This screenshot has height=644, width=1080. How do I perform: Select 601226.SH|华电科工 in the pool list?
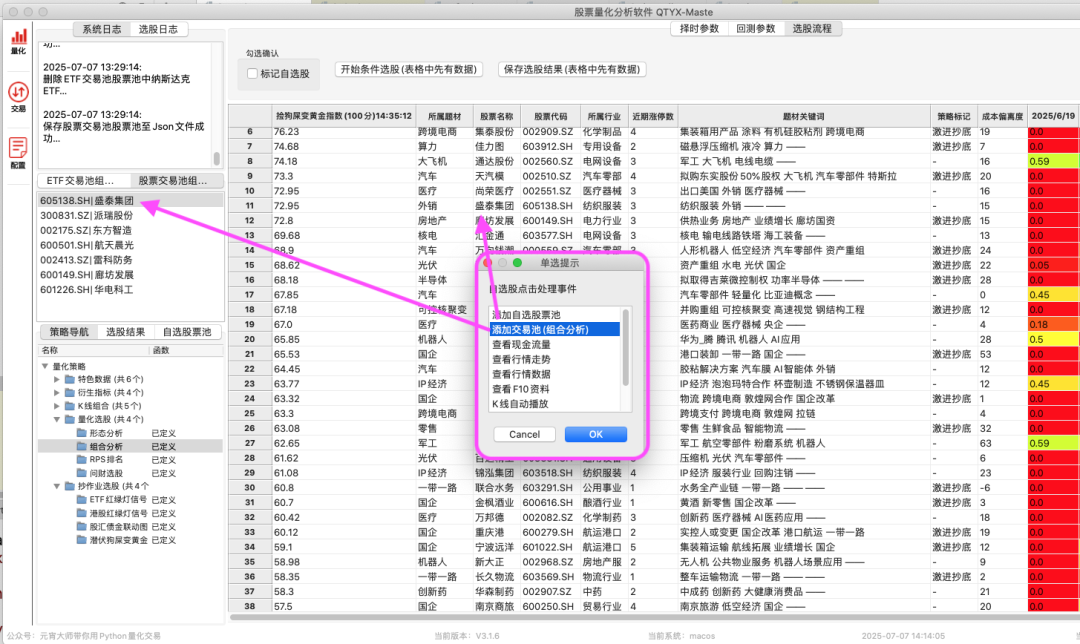coord(130,290)
